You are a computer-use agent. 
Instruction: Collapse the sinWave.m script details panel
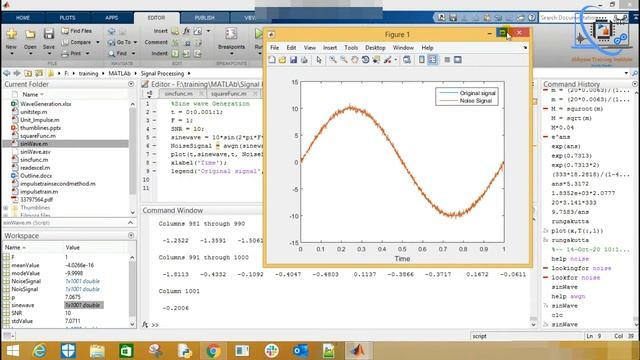(131, 223)
